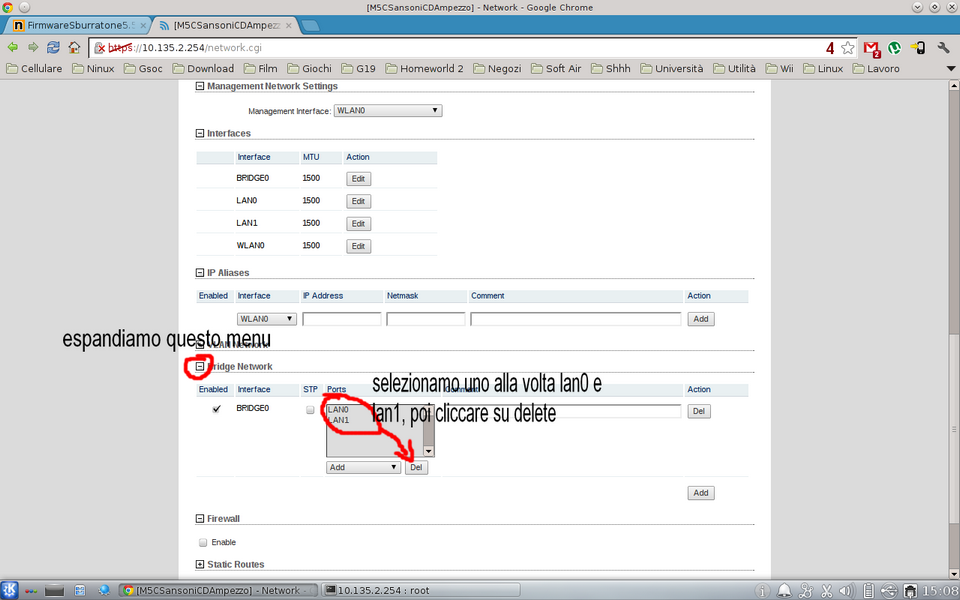Toggle the BRIDGE0 Enabled checkbox
This screenshot has width=960, height=600.
pyautogui.click(x=216, y=410)
